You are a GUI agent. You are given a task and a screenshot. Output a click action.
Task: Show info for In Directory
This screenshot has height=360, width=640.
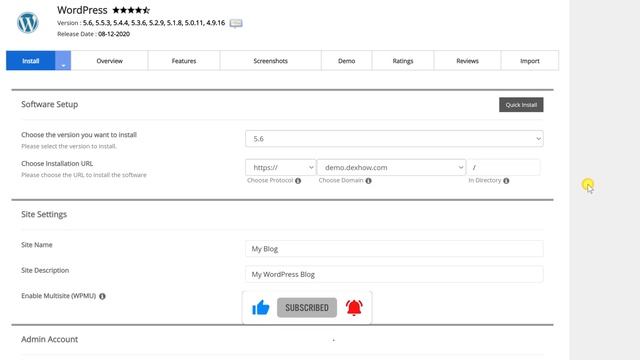506,181
